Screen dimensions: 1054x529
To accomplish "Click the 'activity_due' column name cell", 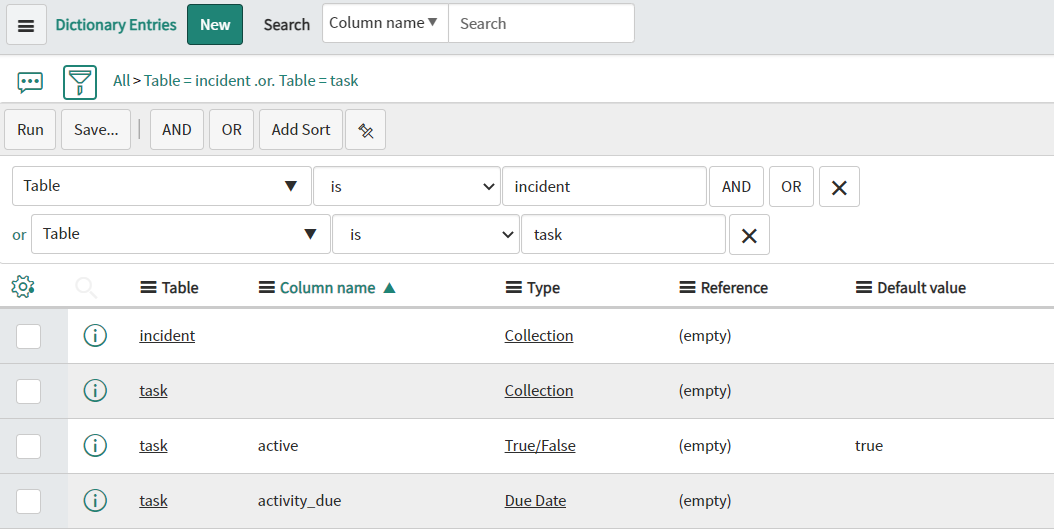I will (x=299, y=501).
